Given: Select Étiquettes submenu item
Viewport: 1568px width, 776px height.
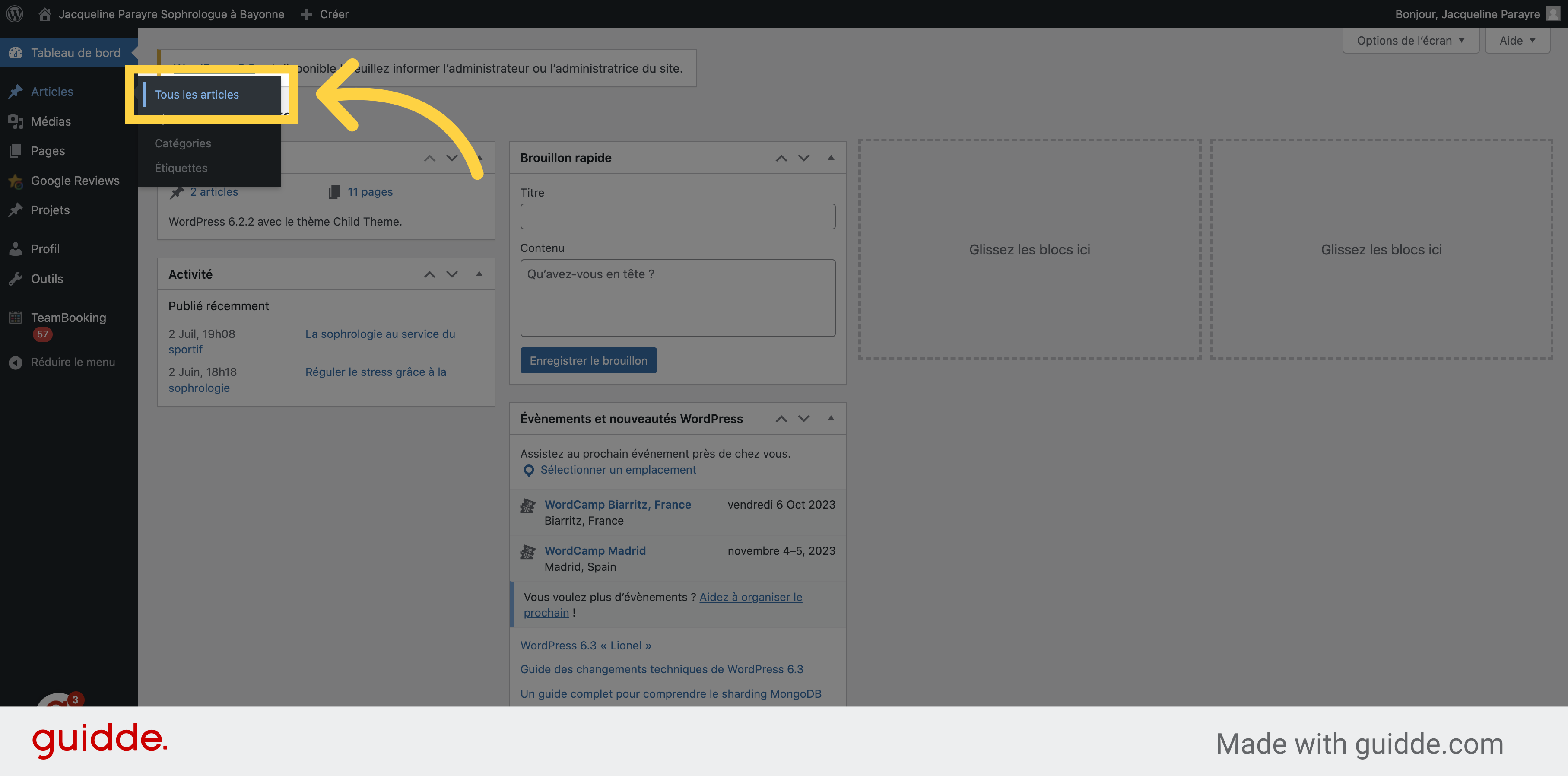Looking at the screenshot, I should pyautogui.click(x=181, y=167).
